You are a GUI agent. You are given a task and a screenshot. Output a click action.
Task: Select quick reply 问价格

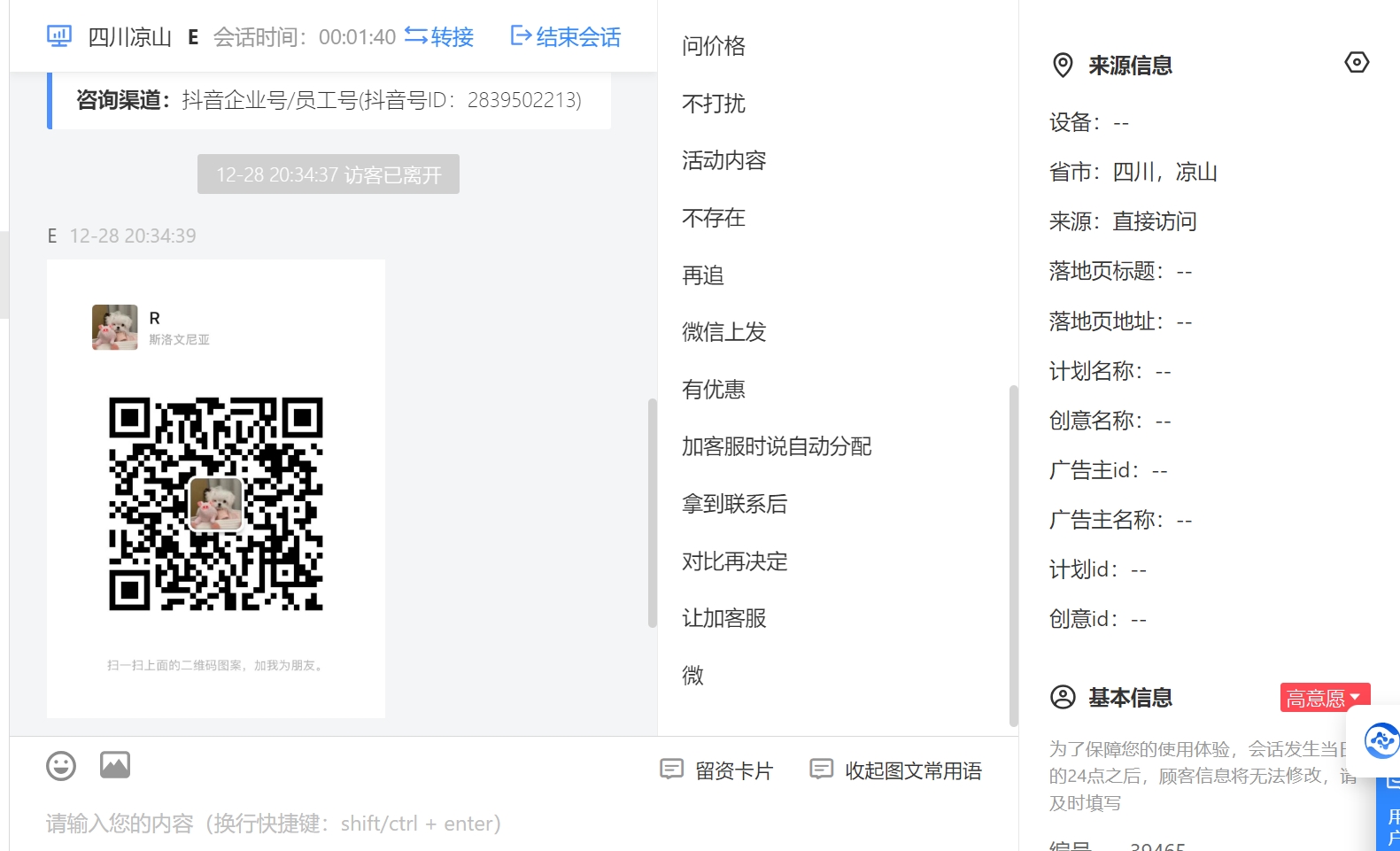coord(714,46)
